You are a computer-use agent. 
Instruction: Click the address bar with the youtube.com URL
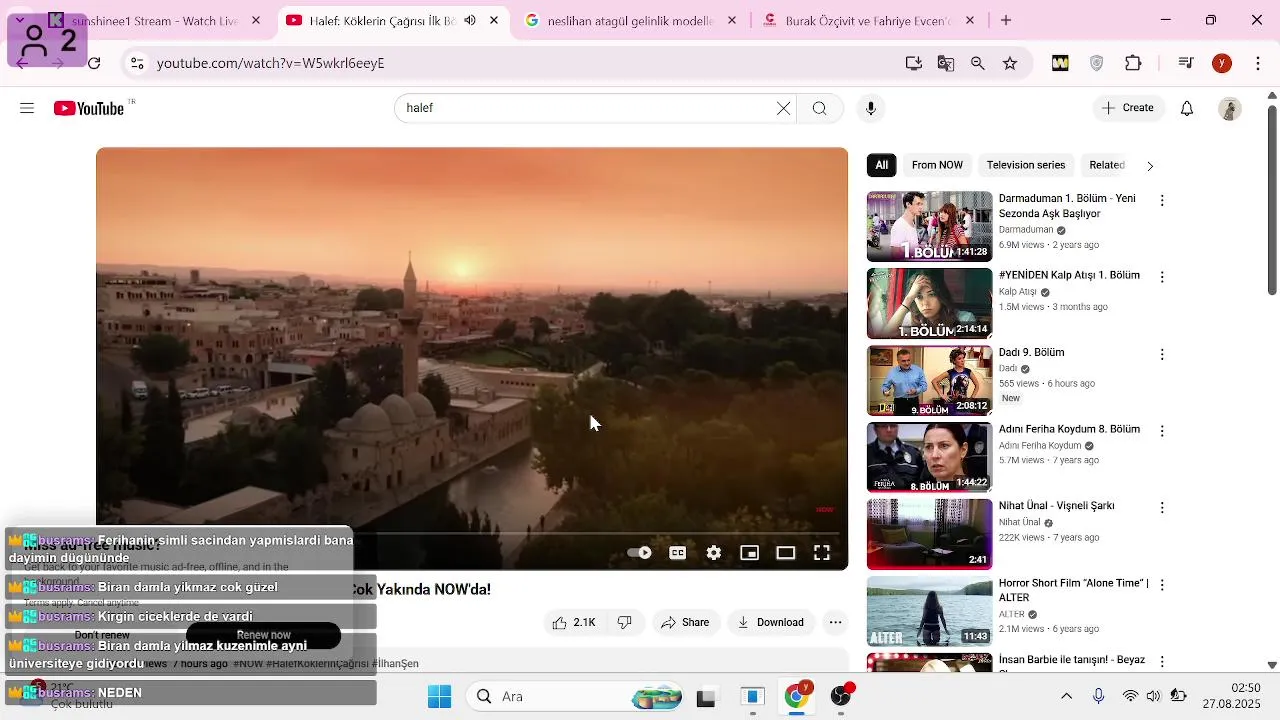(520, 63)
